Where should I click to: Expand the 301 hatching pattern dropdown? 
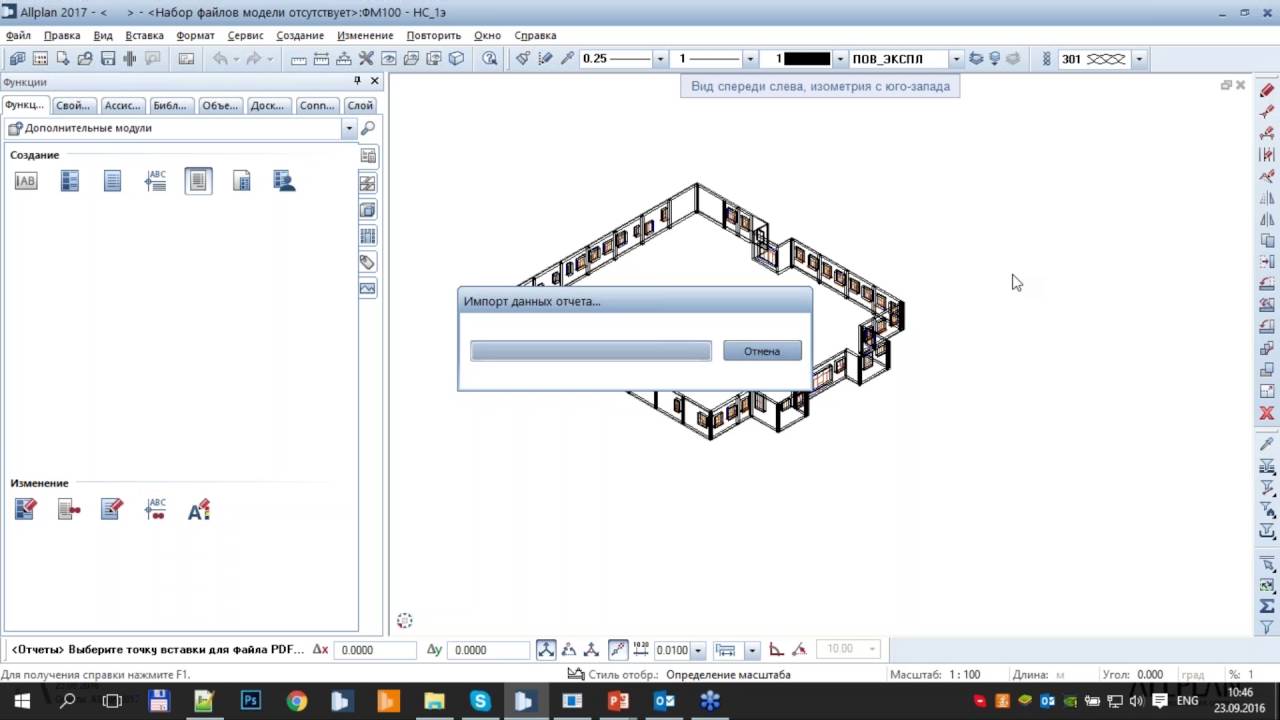1138,59
